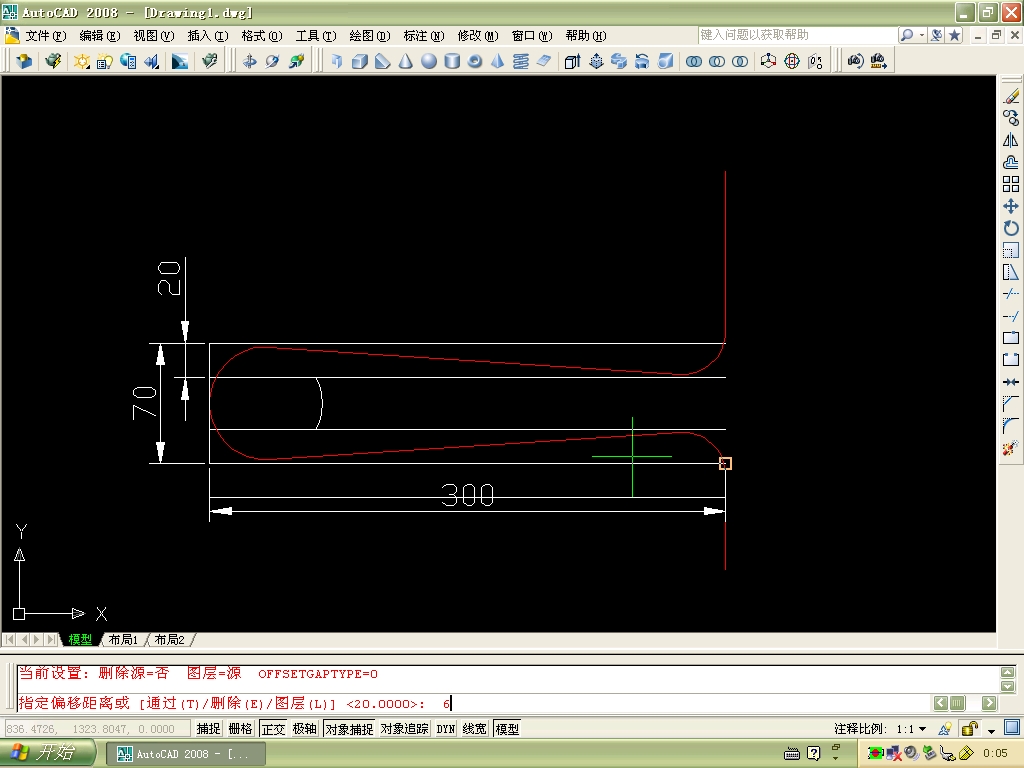
Task: Expand the InfoCenter search options arrow
Action: point(921,35)
